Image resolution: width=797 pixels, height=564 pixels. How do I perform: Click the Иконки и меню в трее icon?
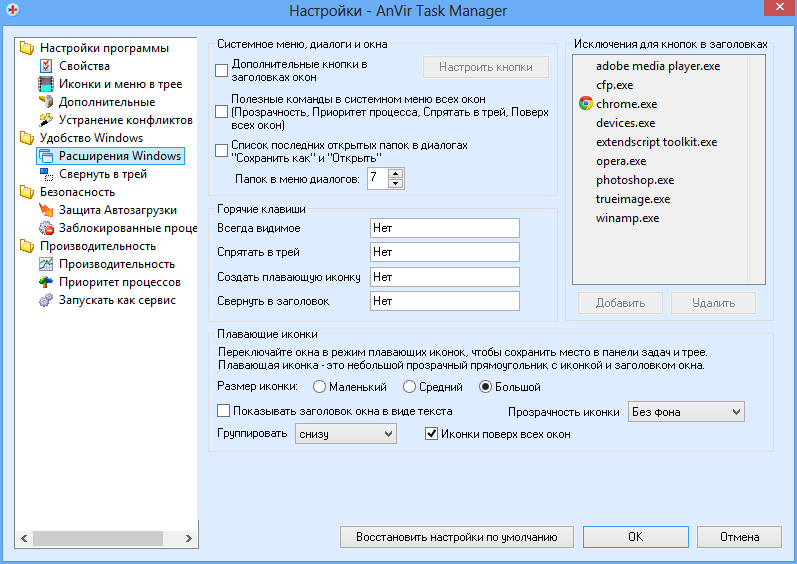(46, 84)
